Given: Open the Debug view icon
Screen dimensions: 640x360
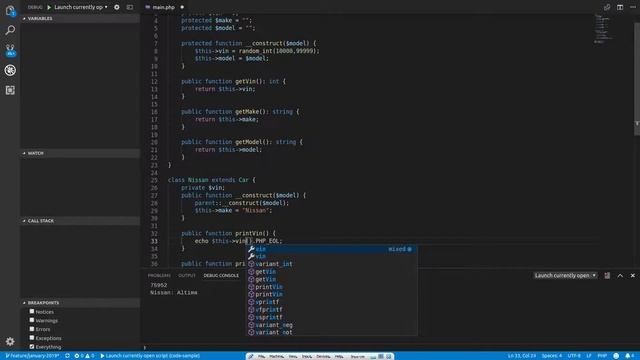Looking at the screenshot, I should [10, 70].
